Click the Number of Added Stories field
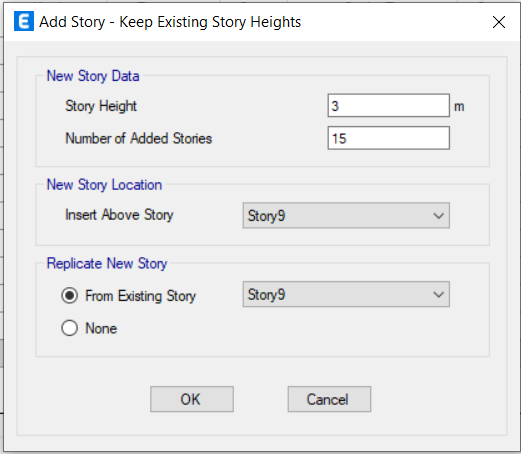The image size is (521, 454). point(389,138)
